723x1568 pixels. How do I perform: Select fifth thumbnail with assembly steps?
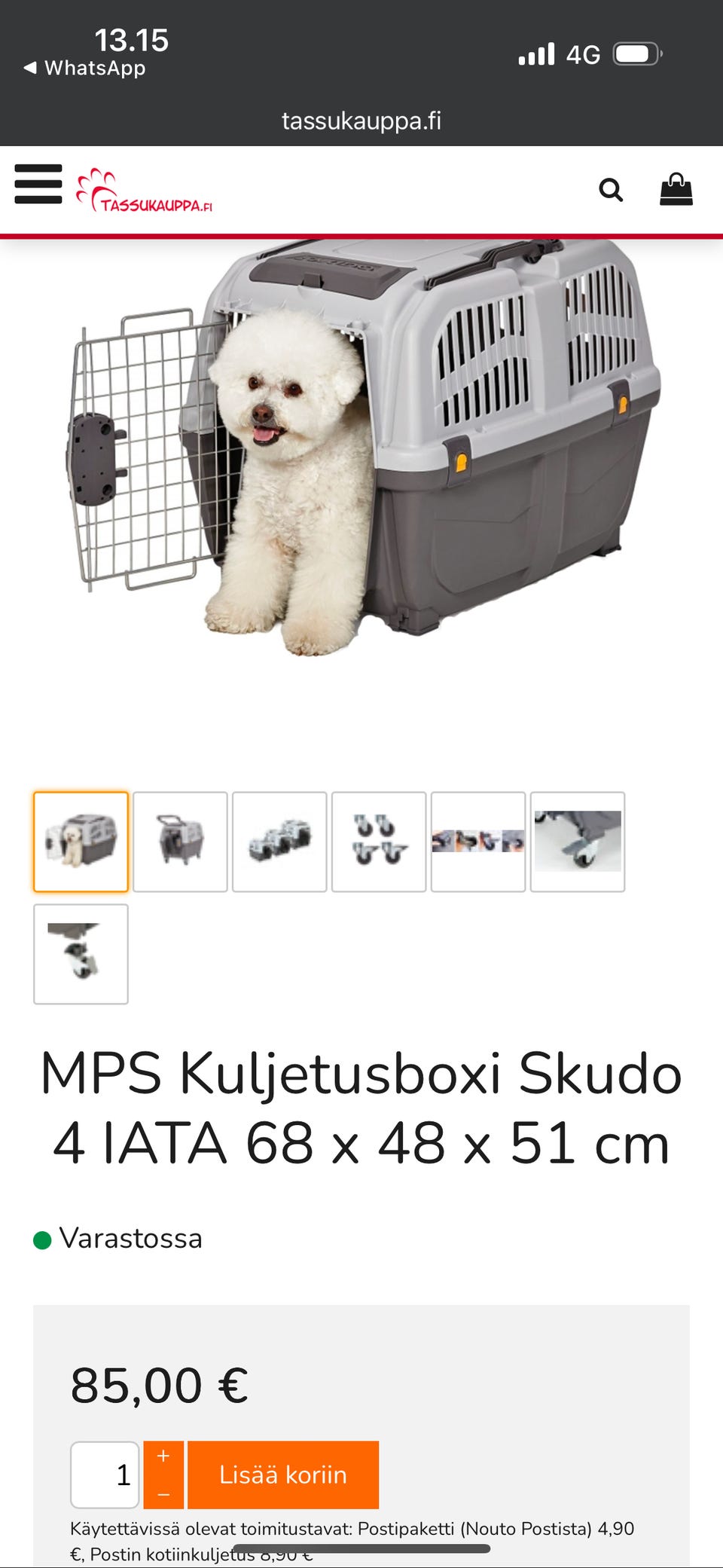[x=478, y=842]
